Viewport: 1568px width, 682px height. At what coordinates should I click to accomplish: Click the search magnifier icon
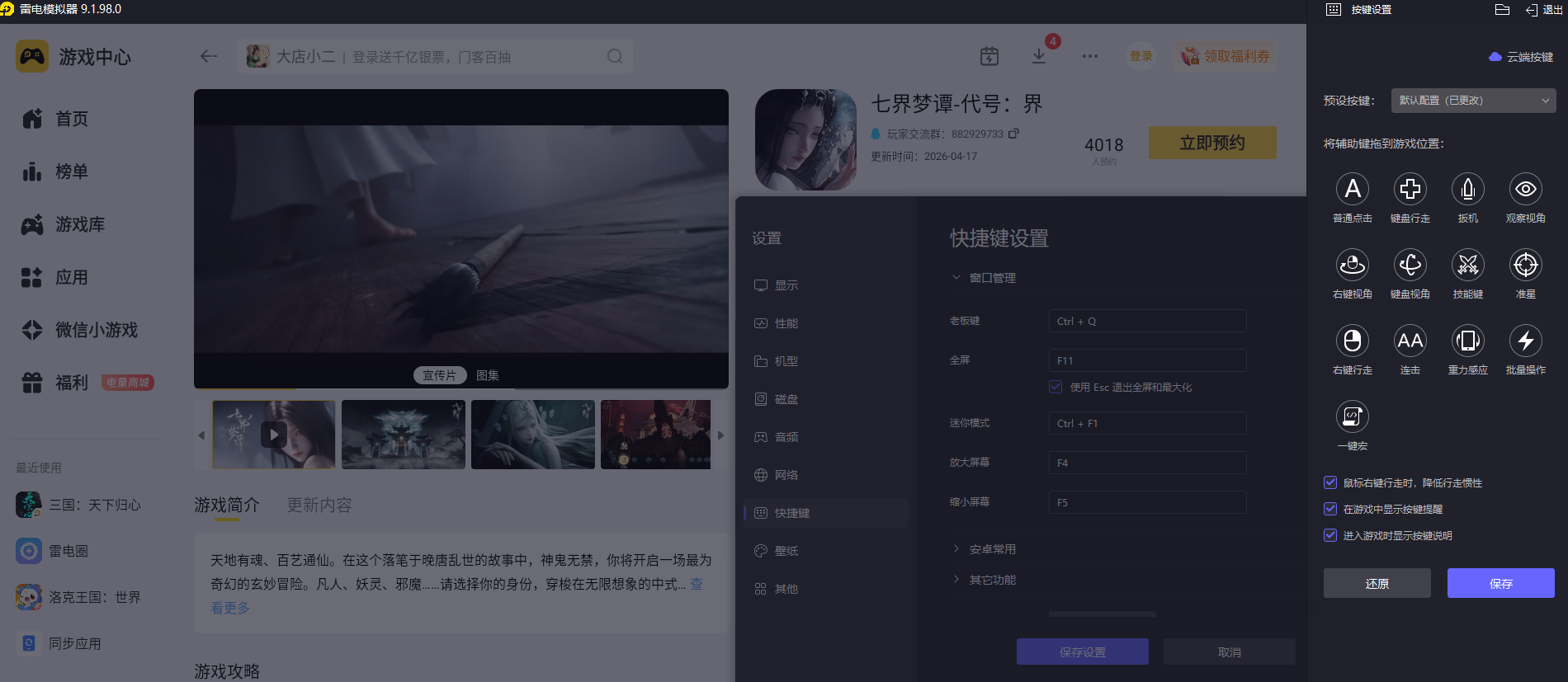click(615, 56)
